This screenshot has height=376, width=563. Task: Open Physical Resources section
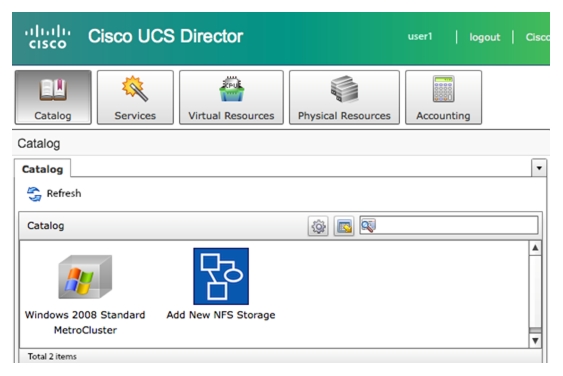[x=344, y=97]
